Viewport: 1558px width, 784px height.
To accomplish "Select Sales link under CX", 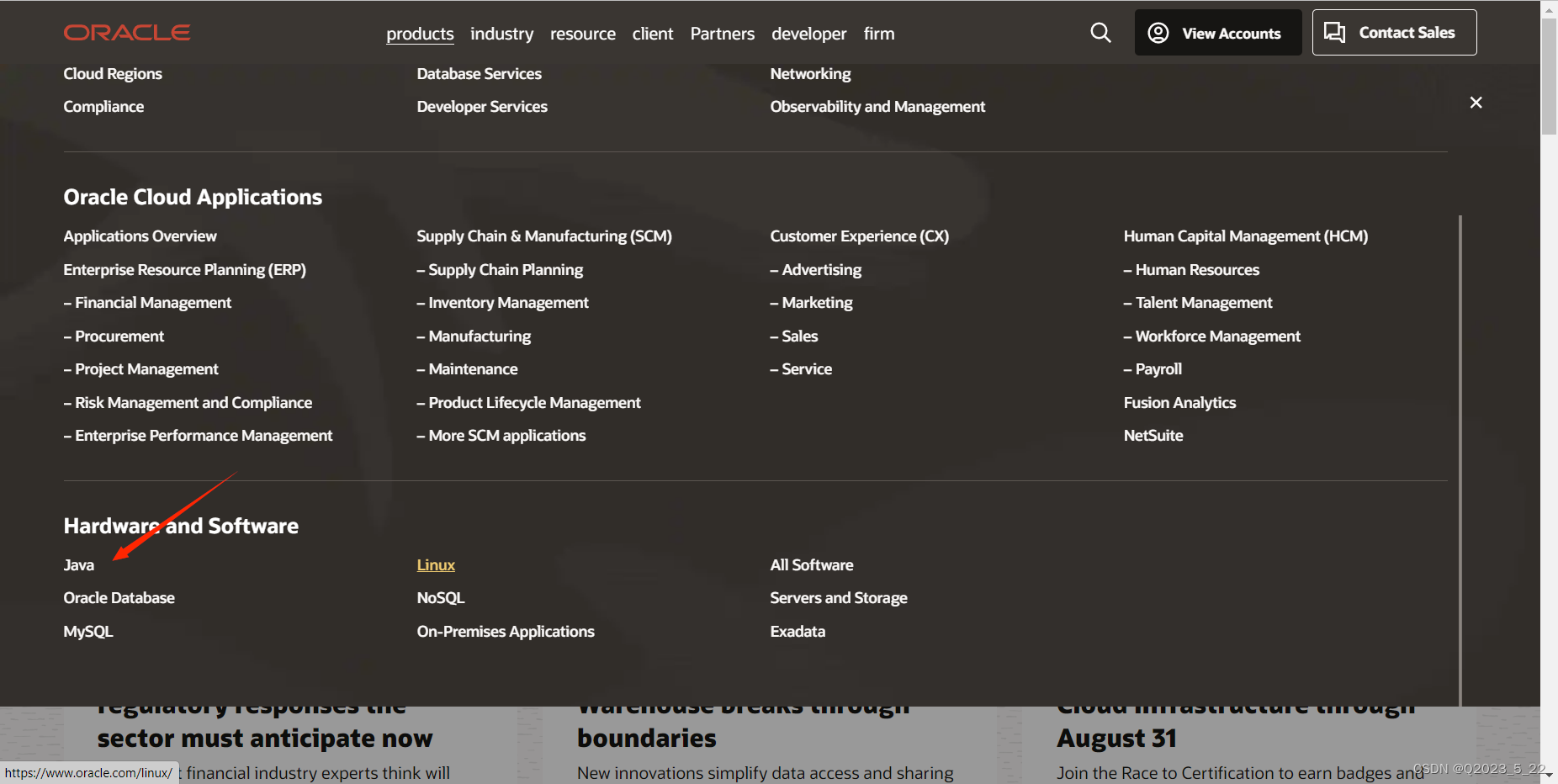I will tap(794, 336).
